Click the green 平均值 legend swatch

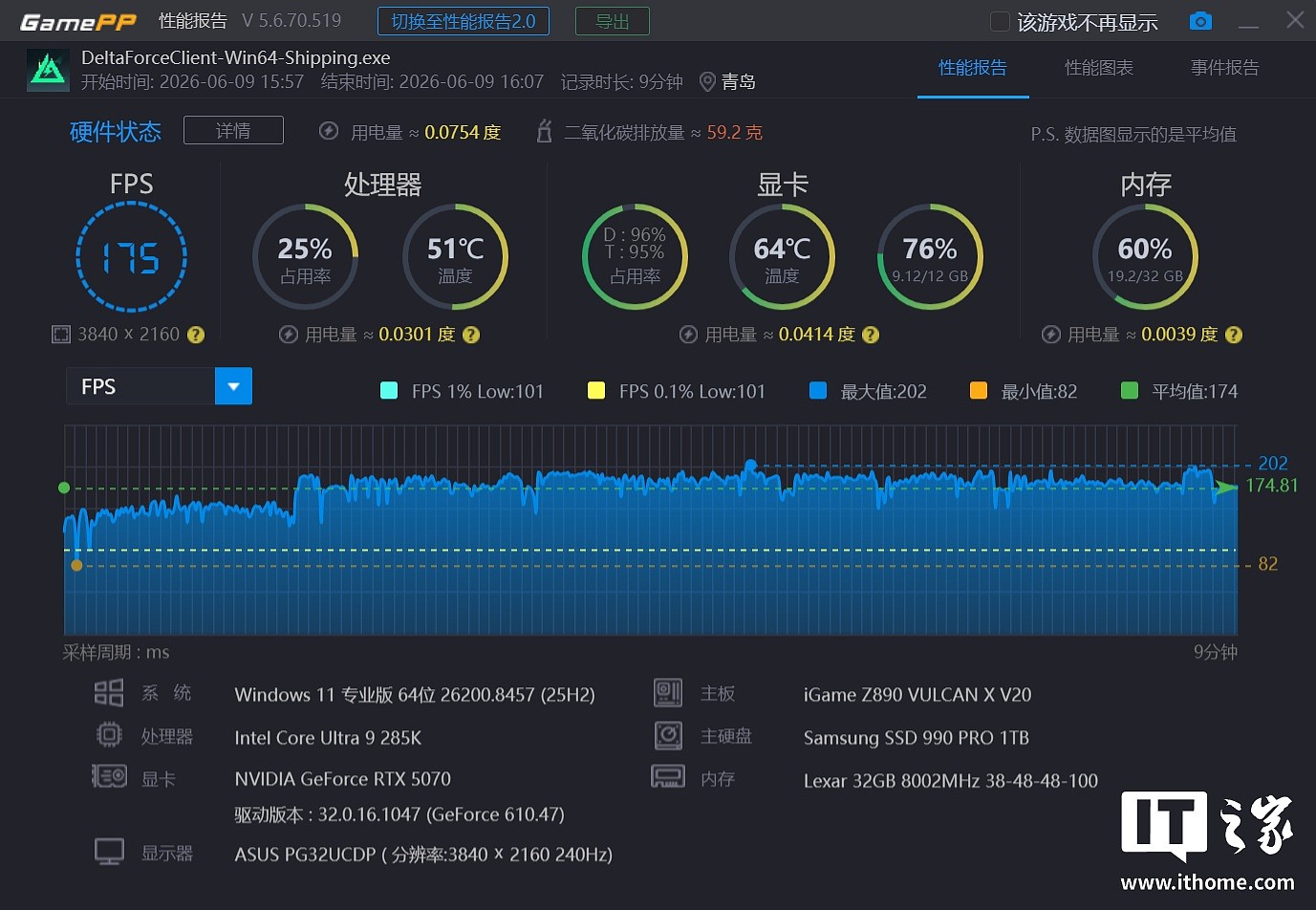(x=1130, y=390)
